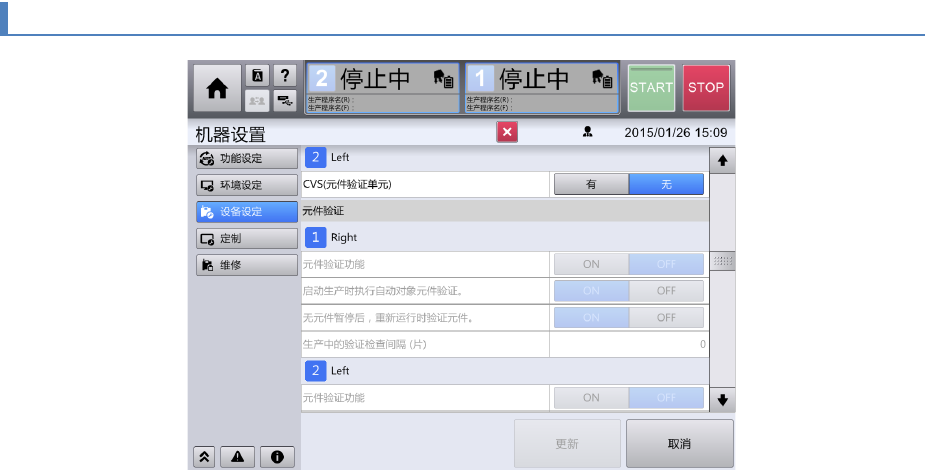Click the scroll down arrow
This screenshot has width=925, height=471.
click(722, 400)
